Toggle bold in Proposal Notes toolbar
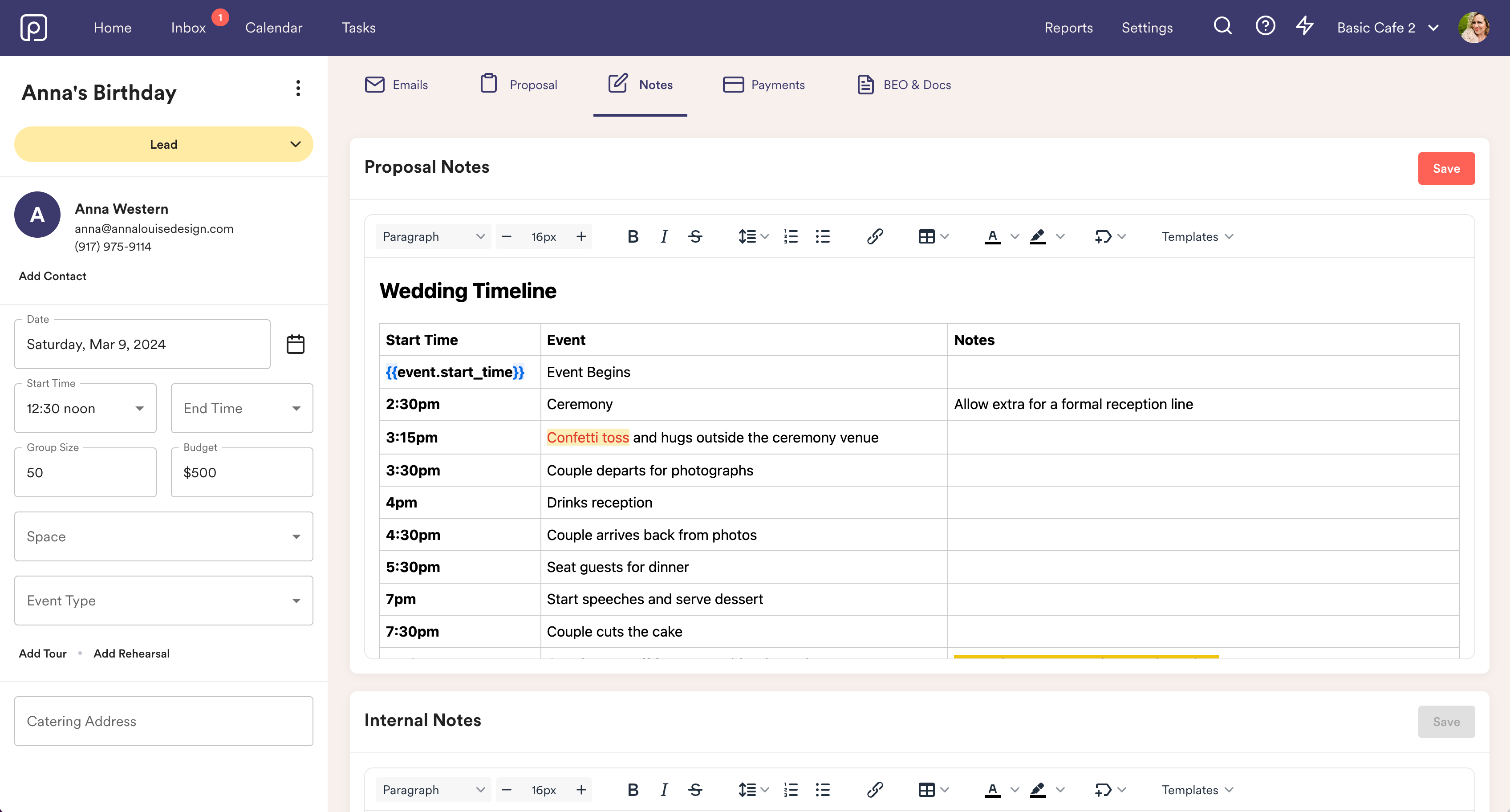The height and width of the screenshot is (812, 1510). click(633, 237)
